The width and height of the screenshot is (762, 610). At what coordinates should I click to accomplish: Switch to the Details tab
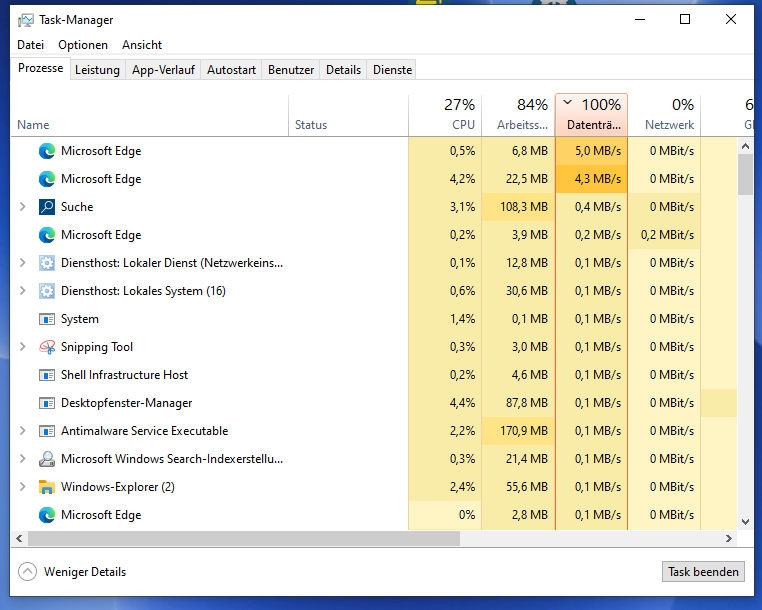(344, 70)
